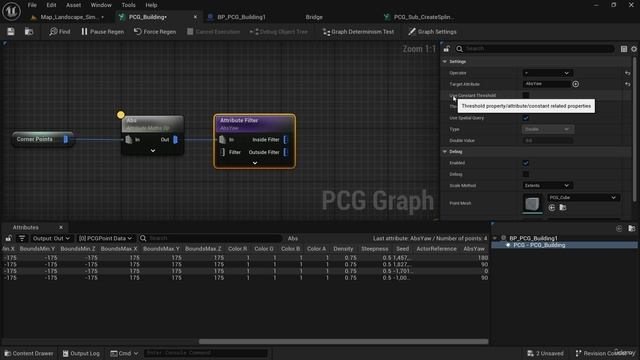The image size is (640, 360).
Task: Click the Abs node inspect marker dot
Action: click(x=120, y=115)
